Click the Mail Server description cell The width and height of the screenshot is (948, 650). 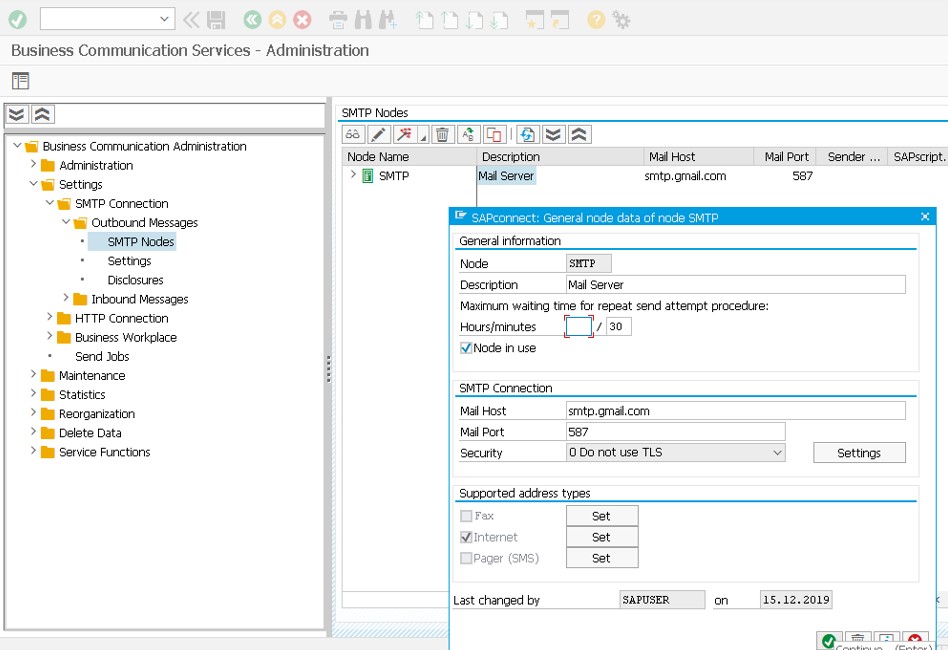(506, 176)
